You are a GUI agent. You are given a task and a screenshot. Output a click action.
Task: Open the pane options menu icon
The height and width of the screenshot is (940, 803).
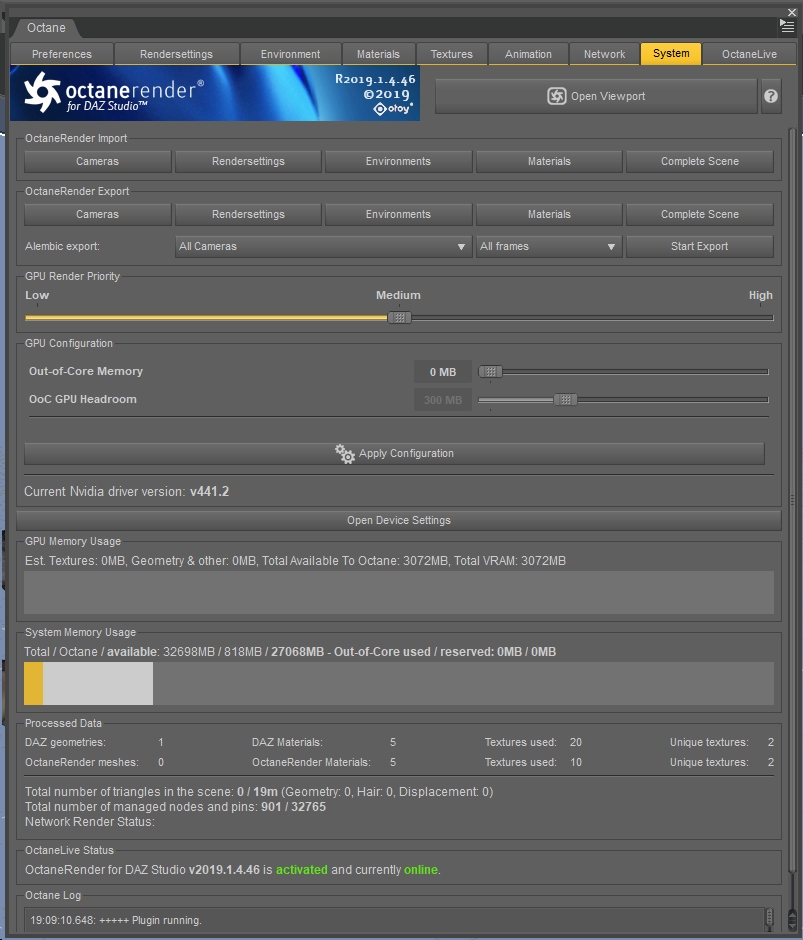(x=786, y=26)
